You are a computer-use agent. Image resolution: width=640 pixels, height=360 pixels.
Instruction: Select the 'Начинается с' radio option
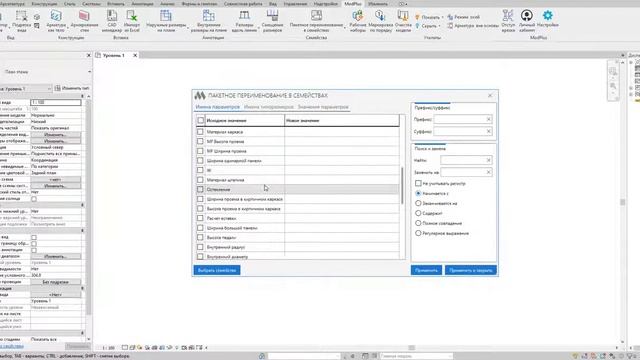[418, 193]
